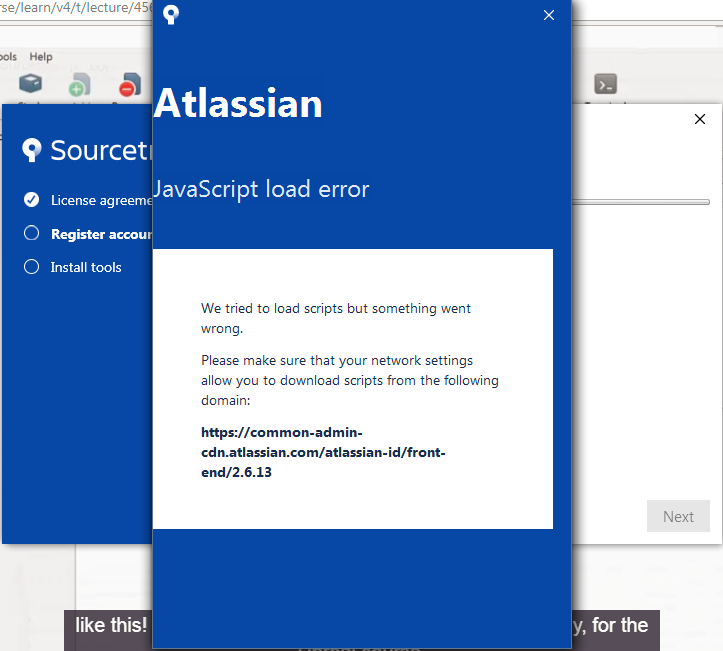
Task: Click the Next button in setup wizard
Action: coord(678,516)
